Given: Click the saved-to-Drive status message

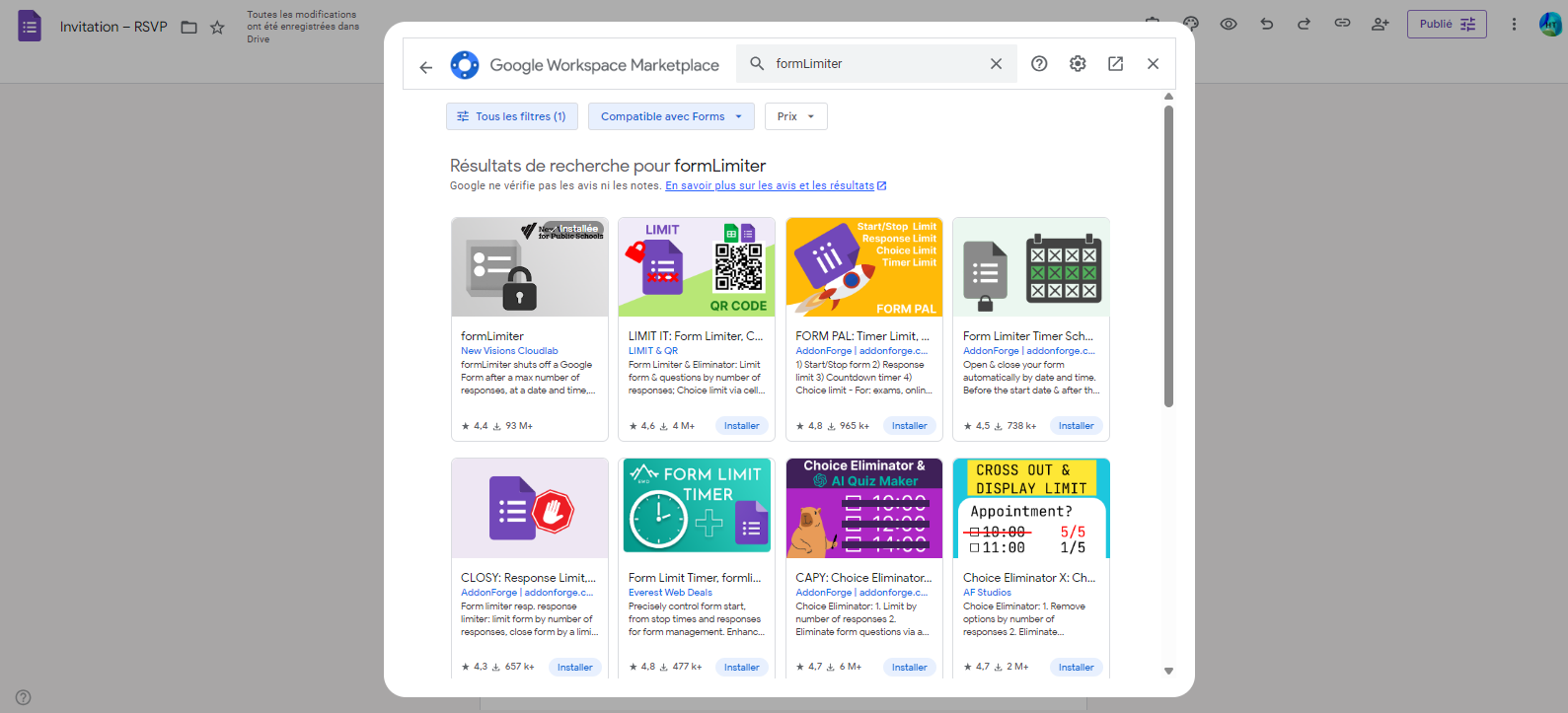Looking at the screenshot, I should coord(303,27).
